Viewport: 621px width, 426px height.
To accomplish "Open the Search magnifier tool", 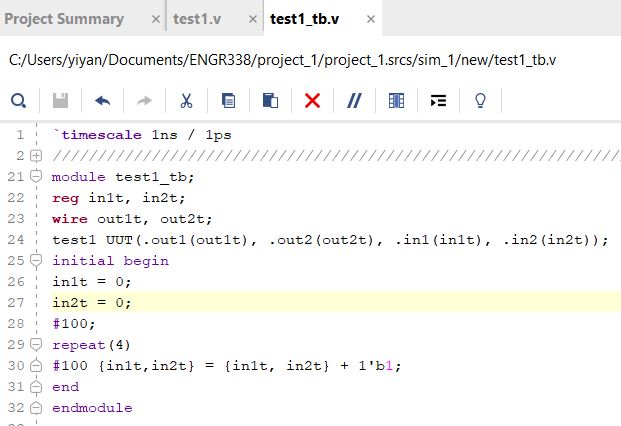I will (18, 100).
